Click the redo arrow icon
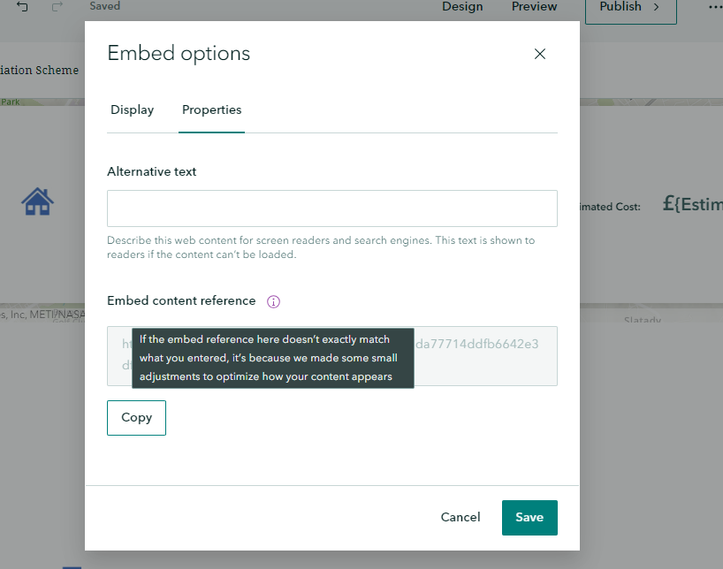 tap(57, 6)
